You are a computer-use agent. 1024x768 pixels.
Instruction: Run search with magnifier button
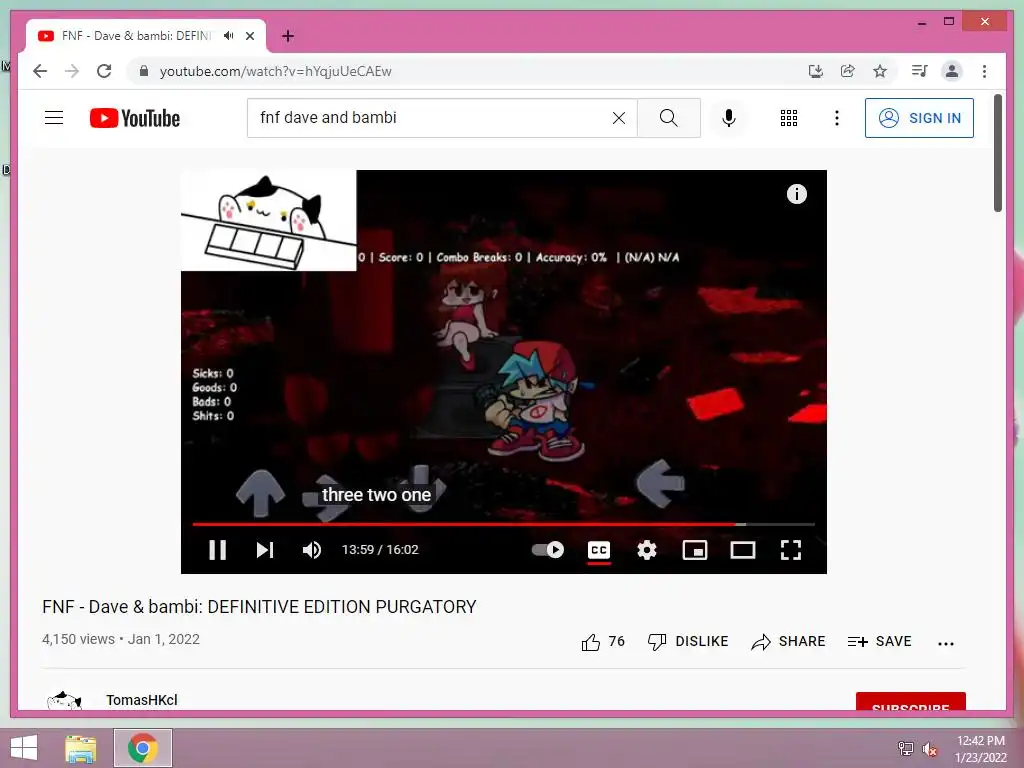tap(669, 118)
